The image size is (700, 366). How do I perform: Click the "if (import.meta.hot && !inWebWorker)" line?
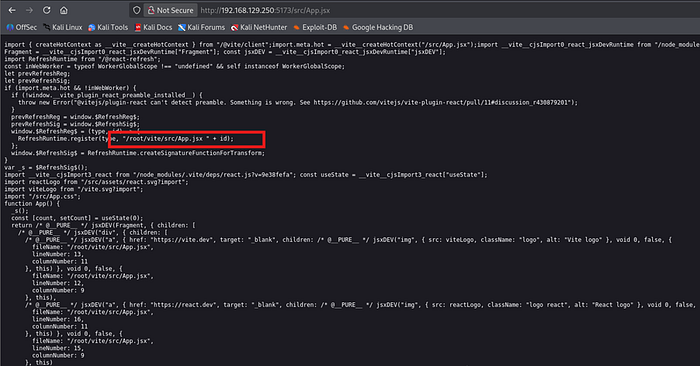point(70,88)
